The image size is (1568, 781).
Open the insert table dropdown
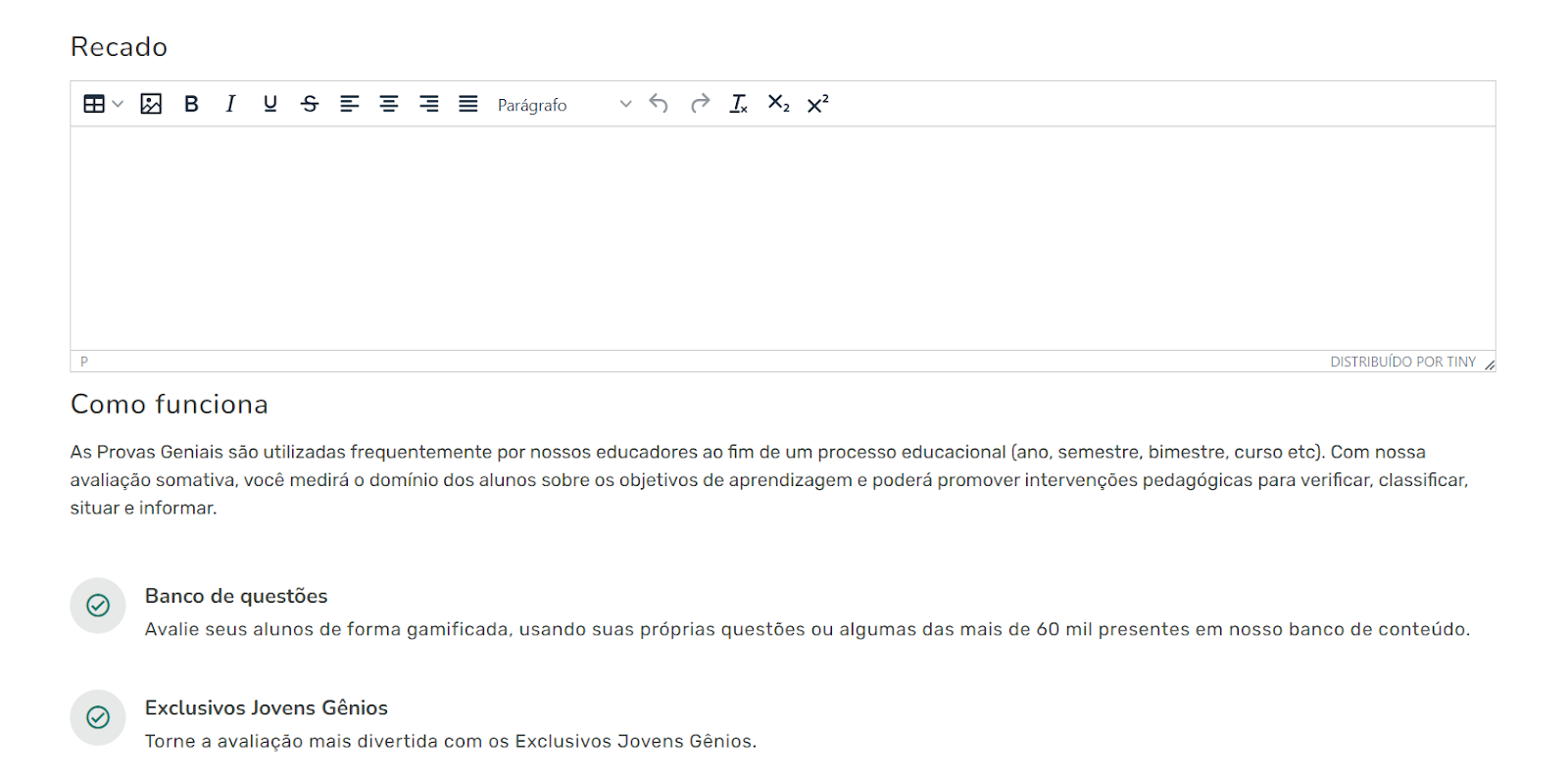click(x=103, y=104)
